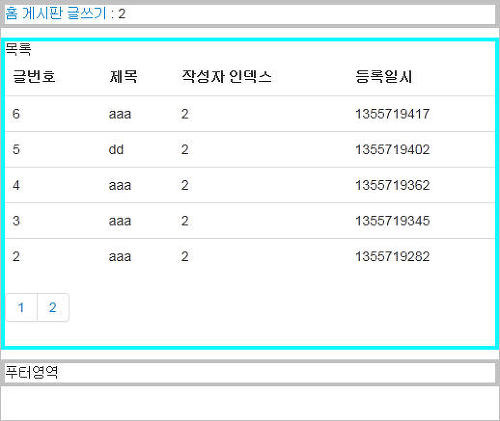Select the title 'aaa' in post 6
The height and width of the screenshot is (421, 500).
point(120,114)
